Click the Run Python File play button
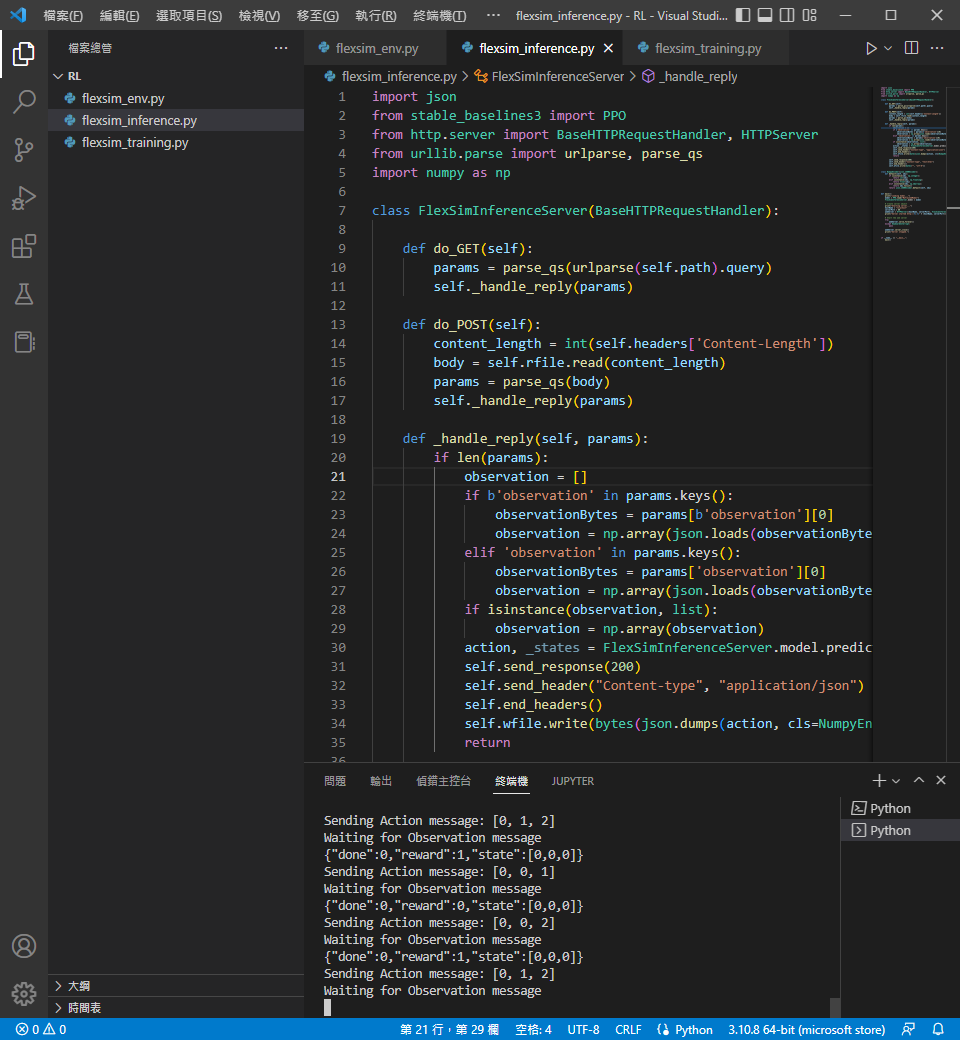This screenshot has height=1040, width=960. 871,48
